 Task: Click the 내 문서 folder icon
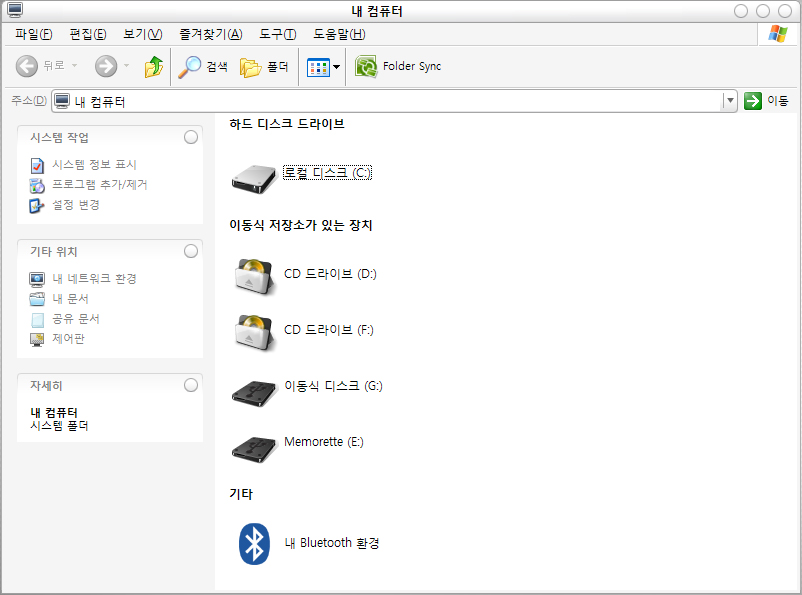point(37,299)
